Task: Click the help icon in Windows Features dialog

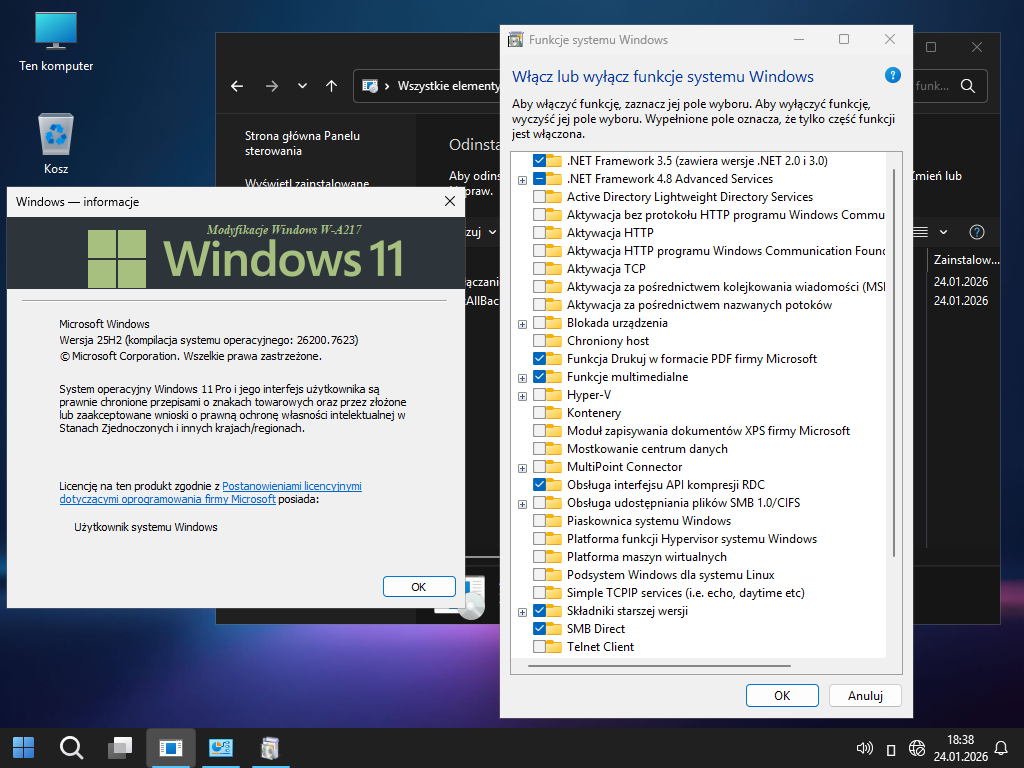Action: coord(893,76)
